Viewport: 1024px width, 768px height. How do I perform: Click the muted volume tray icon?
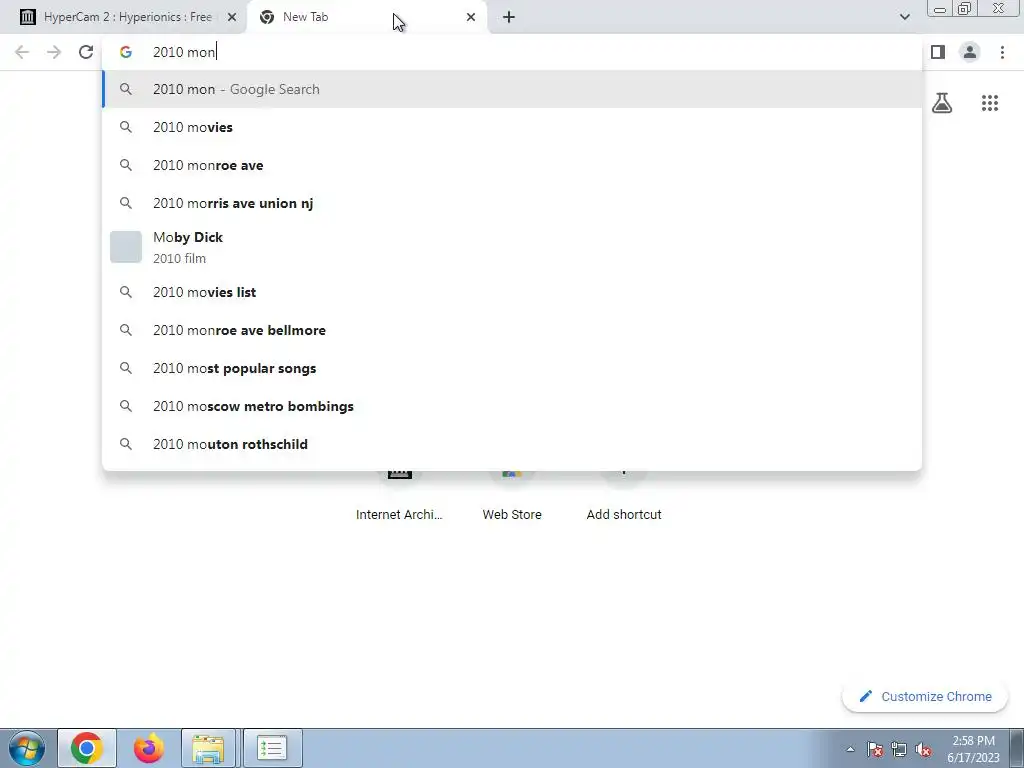923,749
